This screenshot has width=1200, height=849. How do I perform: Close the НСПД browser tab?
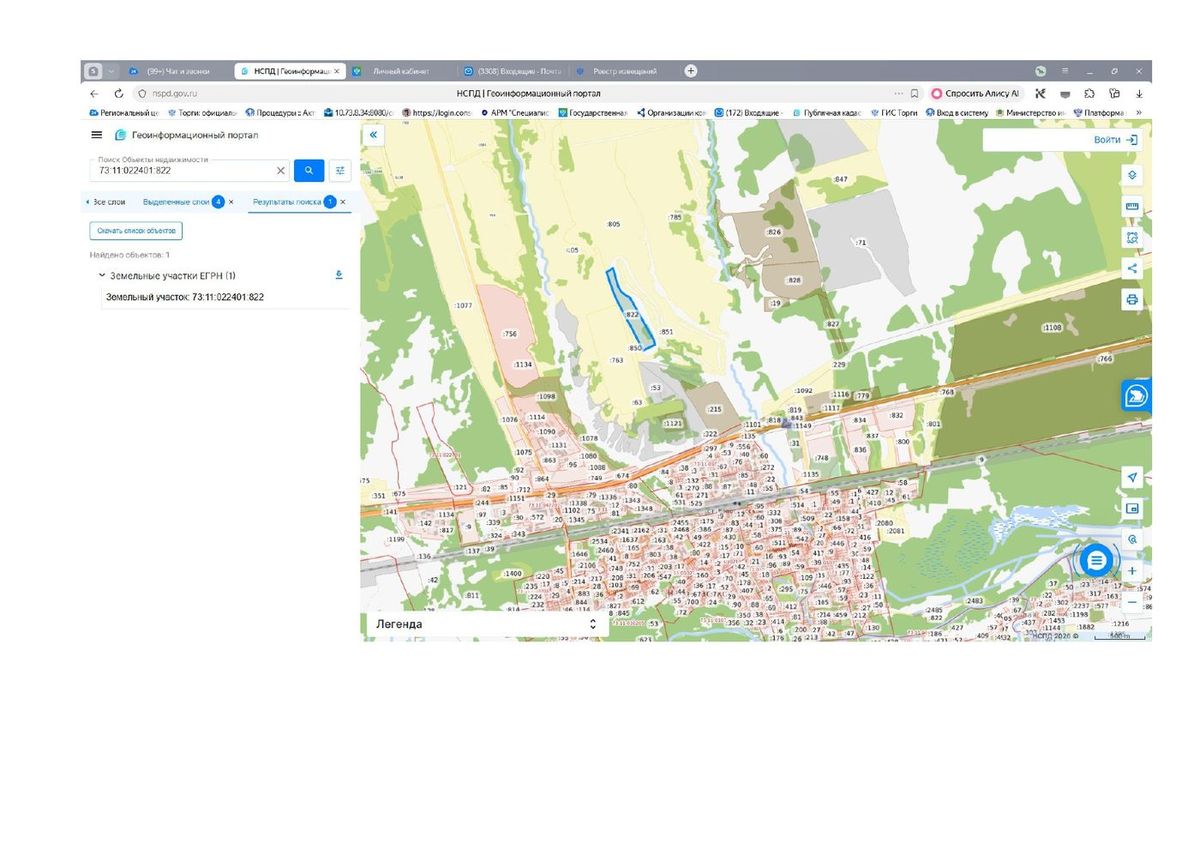click(336, 72)
